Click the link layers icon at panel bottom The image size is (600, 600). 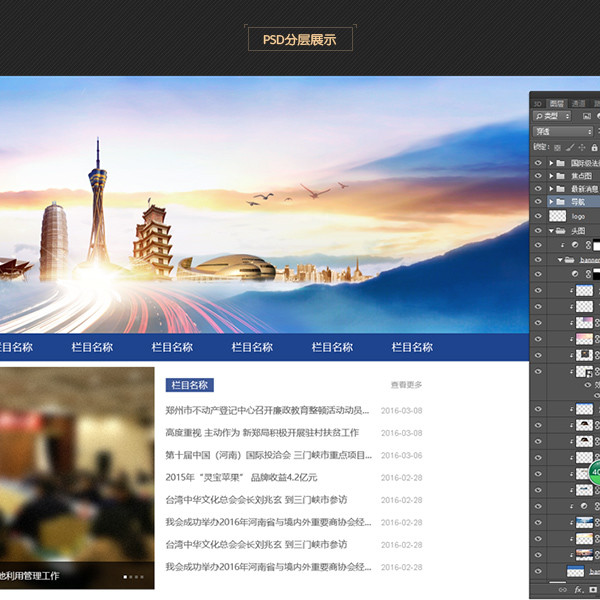pyautogui.click(x=562, y=590)
